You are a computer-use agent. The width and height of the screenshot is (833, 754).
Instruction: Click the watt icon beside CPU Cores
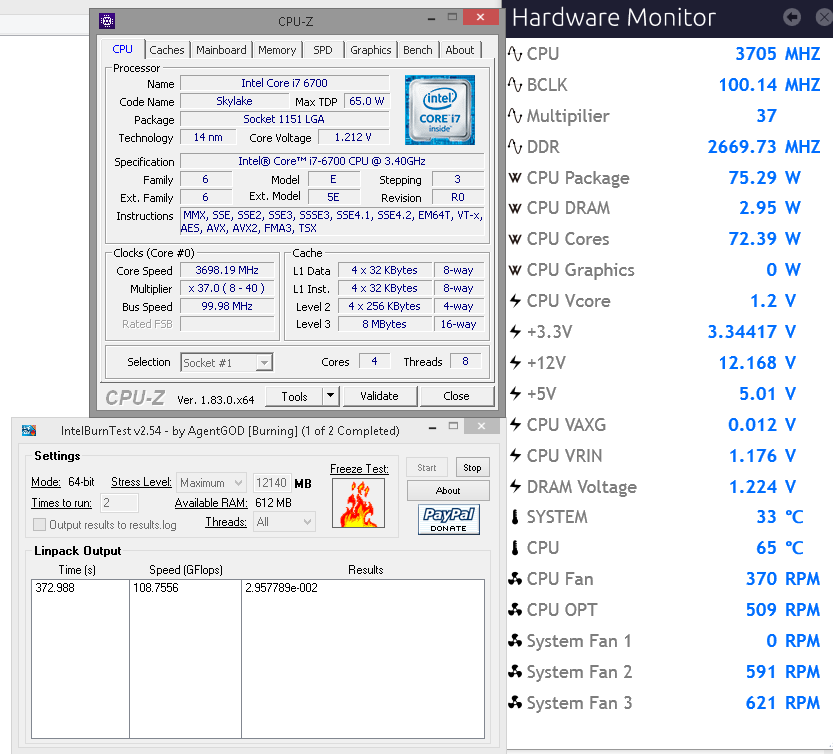515,239
